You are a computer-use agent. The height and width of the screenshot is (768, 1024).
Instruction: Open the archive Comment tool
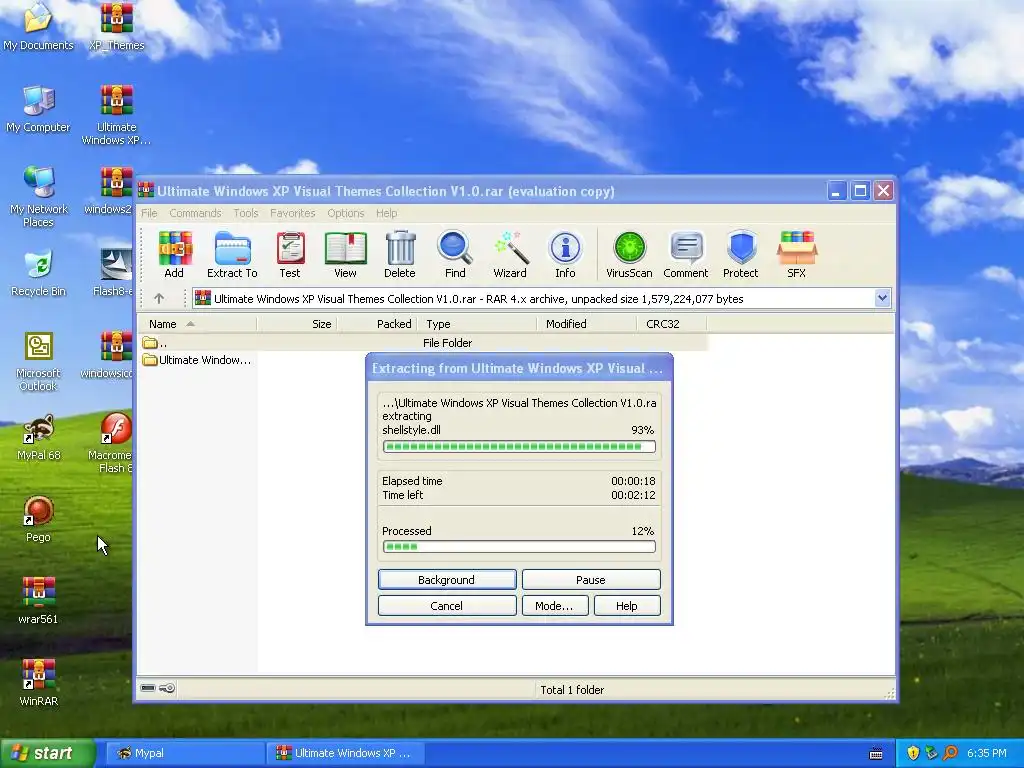click(x=686, y=254)
